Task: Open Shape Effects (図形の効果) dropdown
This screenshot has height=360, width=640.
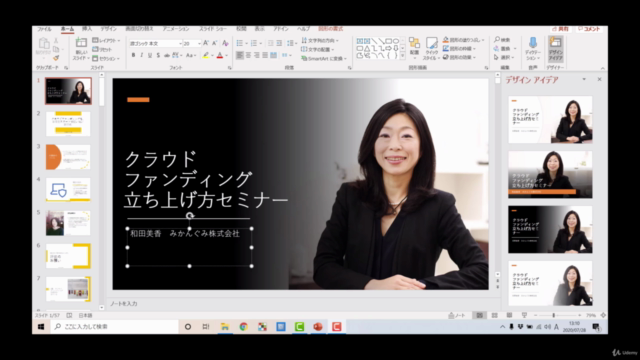Action: tap(459, 58)
